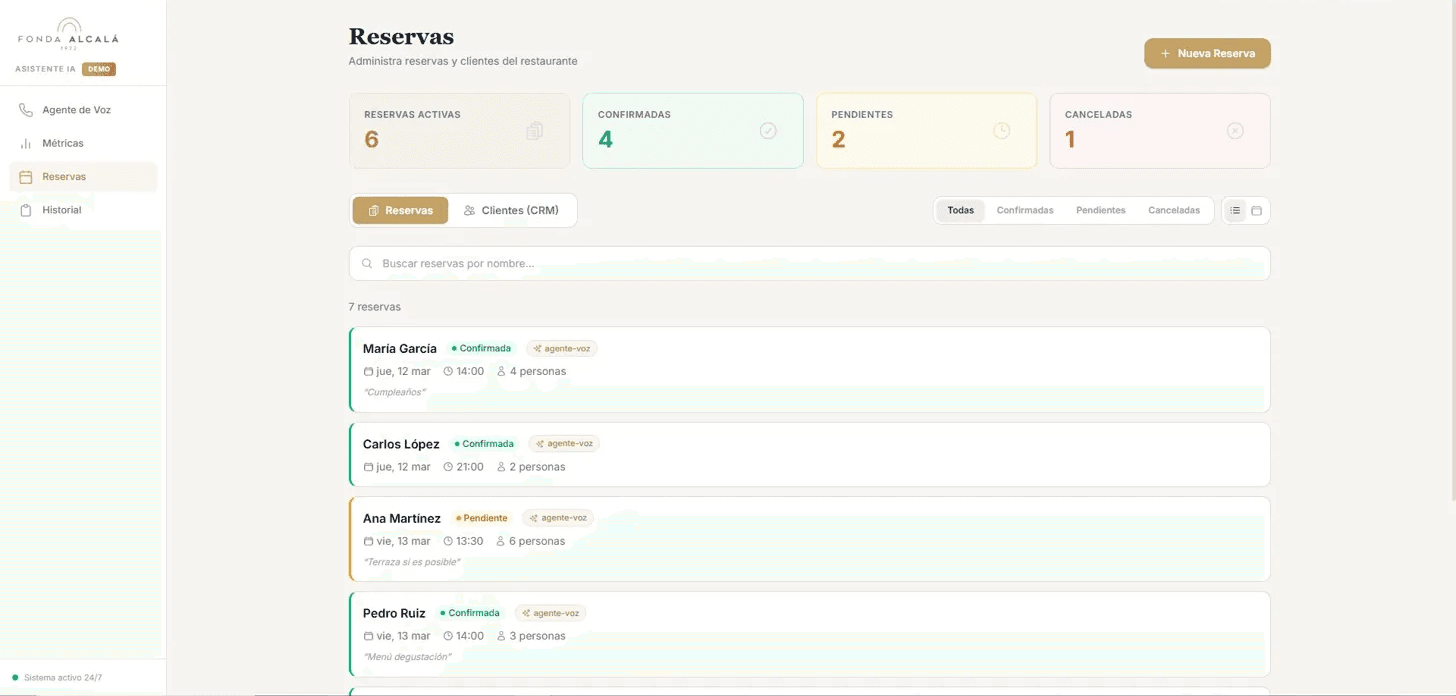Filter reservations by Todas
The image size is (1456, 696).
960,210
